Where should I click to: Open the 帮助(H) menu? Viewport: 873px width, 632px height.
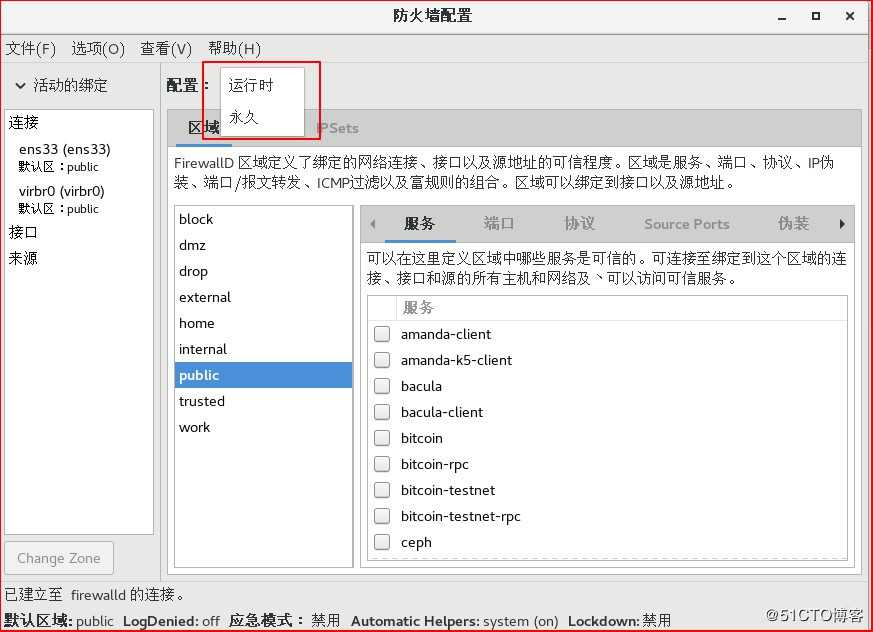pos(234,49)
